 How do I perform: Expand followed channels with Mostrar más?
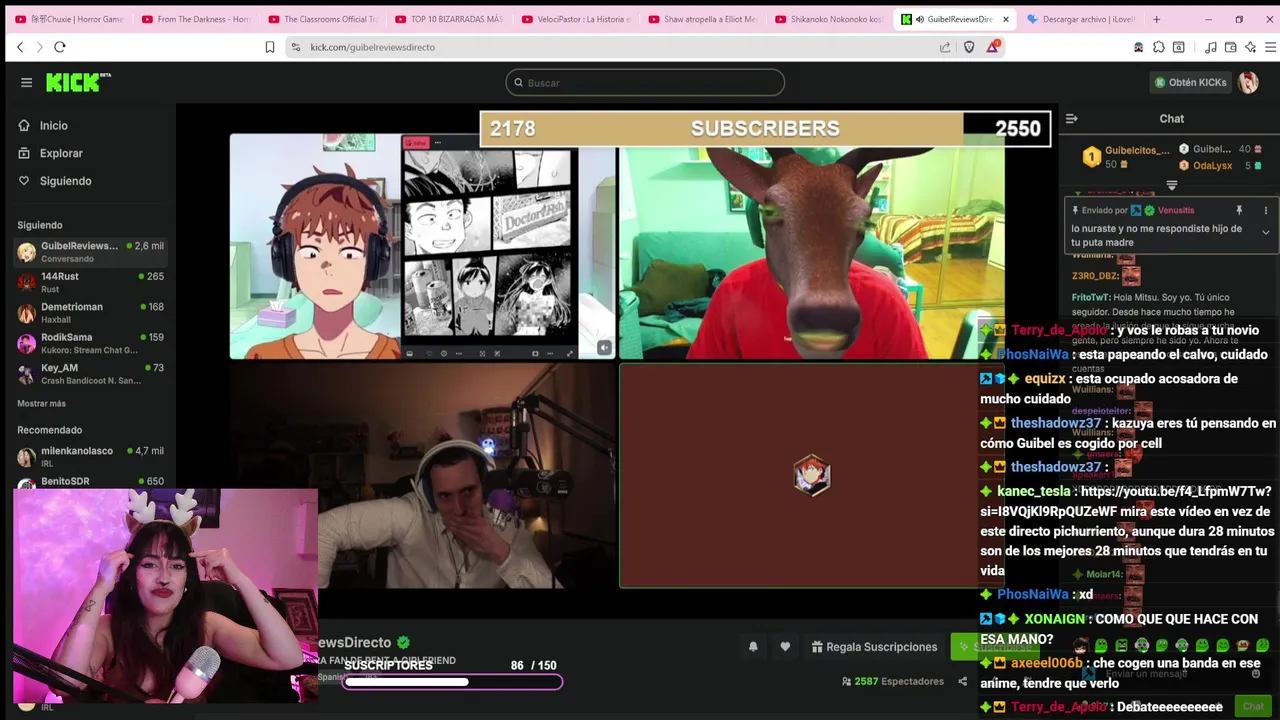tap(41, 403)
